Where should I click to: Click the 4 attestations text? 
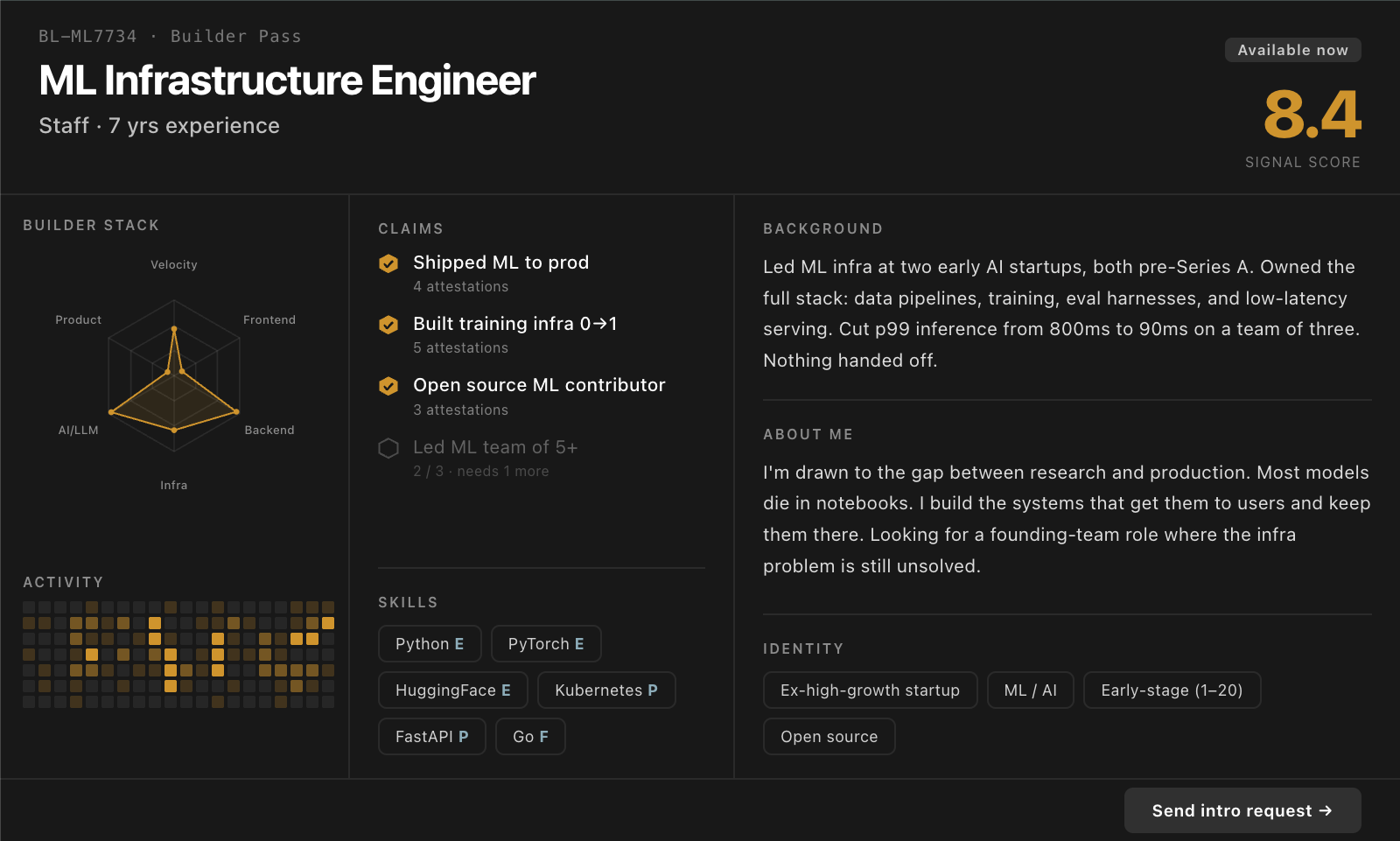click(x=460, y=287)
